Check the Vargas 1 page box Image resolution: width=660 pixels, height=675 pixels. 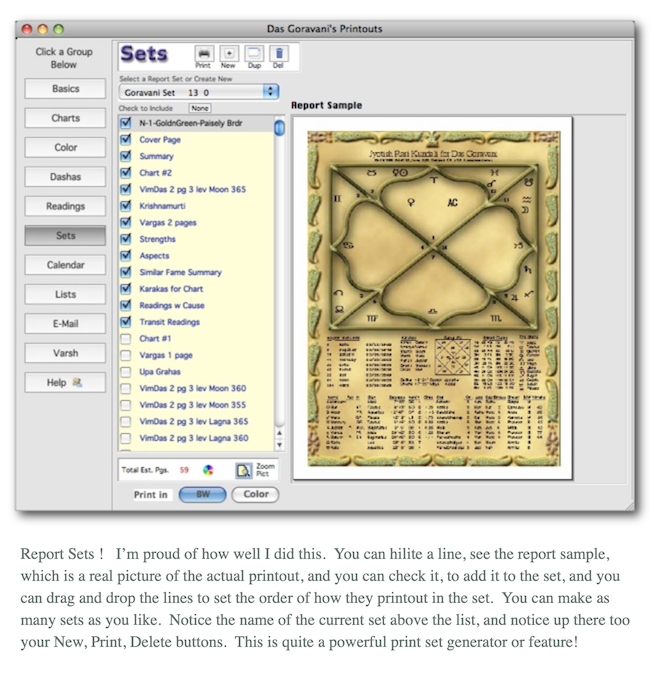[x=125, y=355]
